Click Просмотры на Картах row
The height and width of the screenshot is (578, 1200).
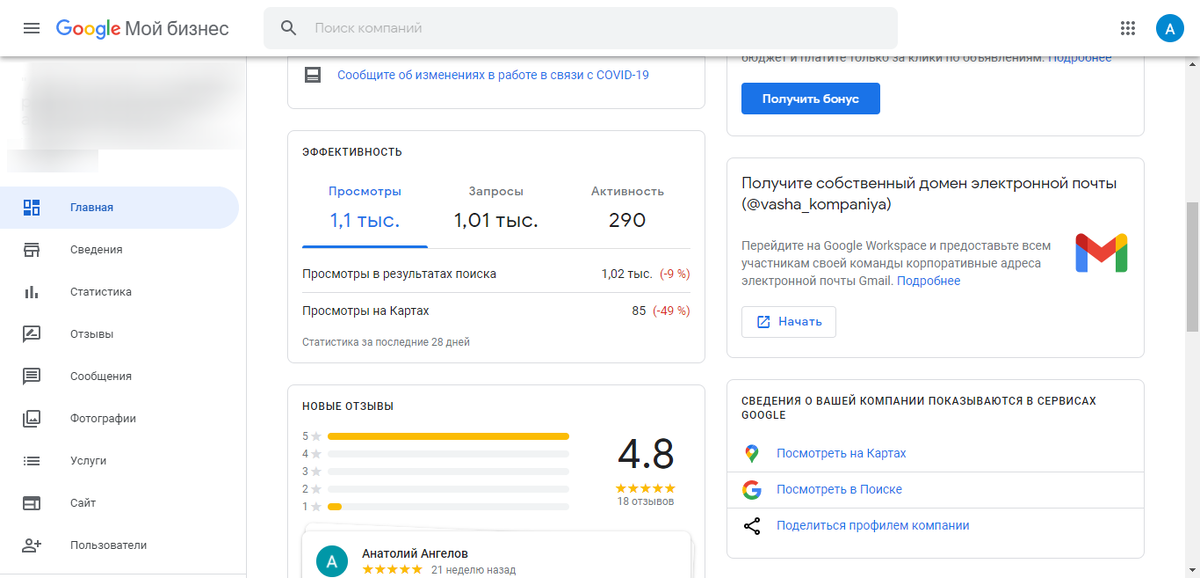coord(496,311)
